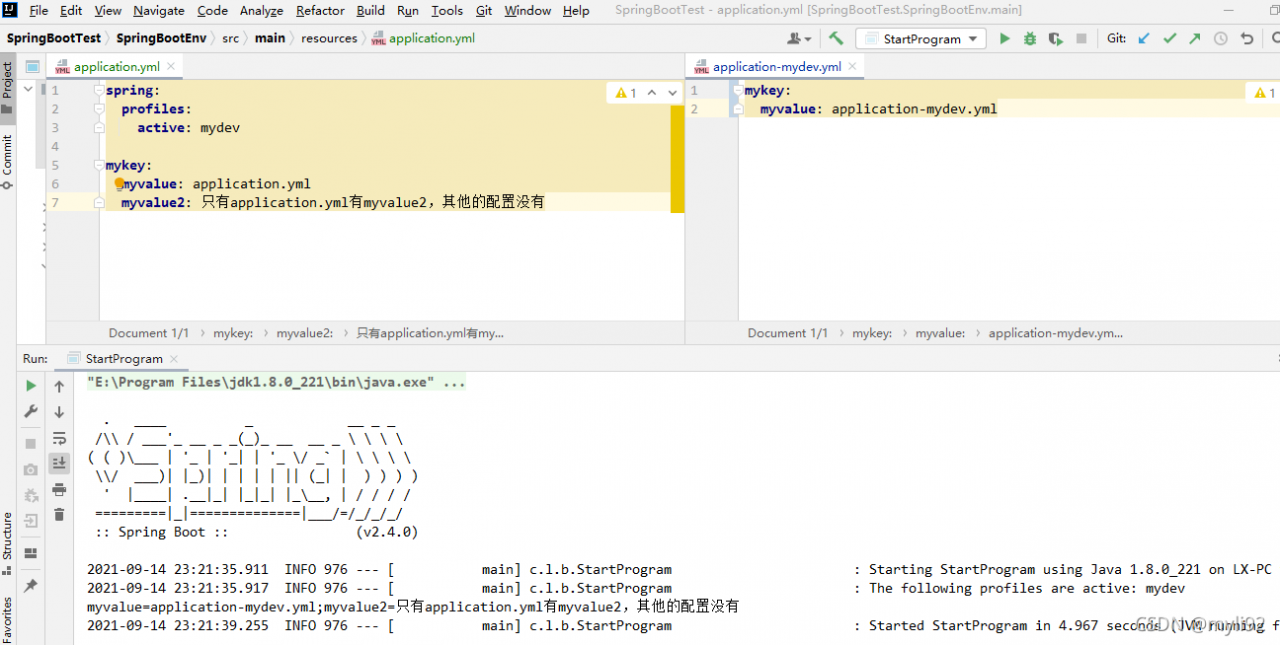1280x645 pixels.
Task: Close StartProgram tab in Run panel
Action: tap(174, 359)
